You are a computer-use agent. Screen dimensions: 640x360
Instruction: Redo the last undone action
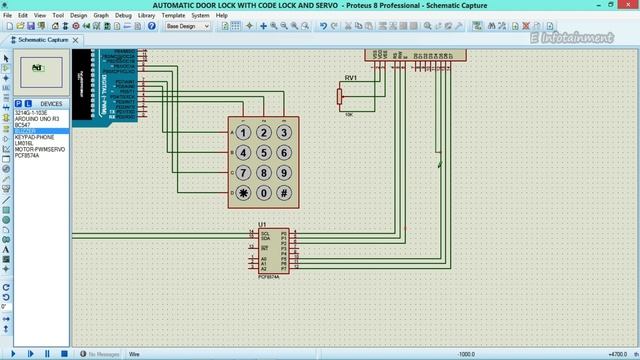(334, 26)
